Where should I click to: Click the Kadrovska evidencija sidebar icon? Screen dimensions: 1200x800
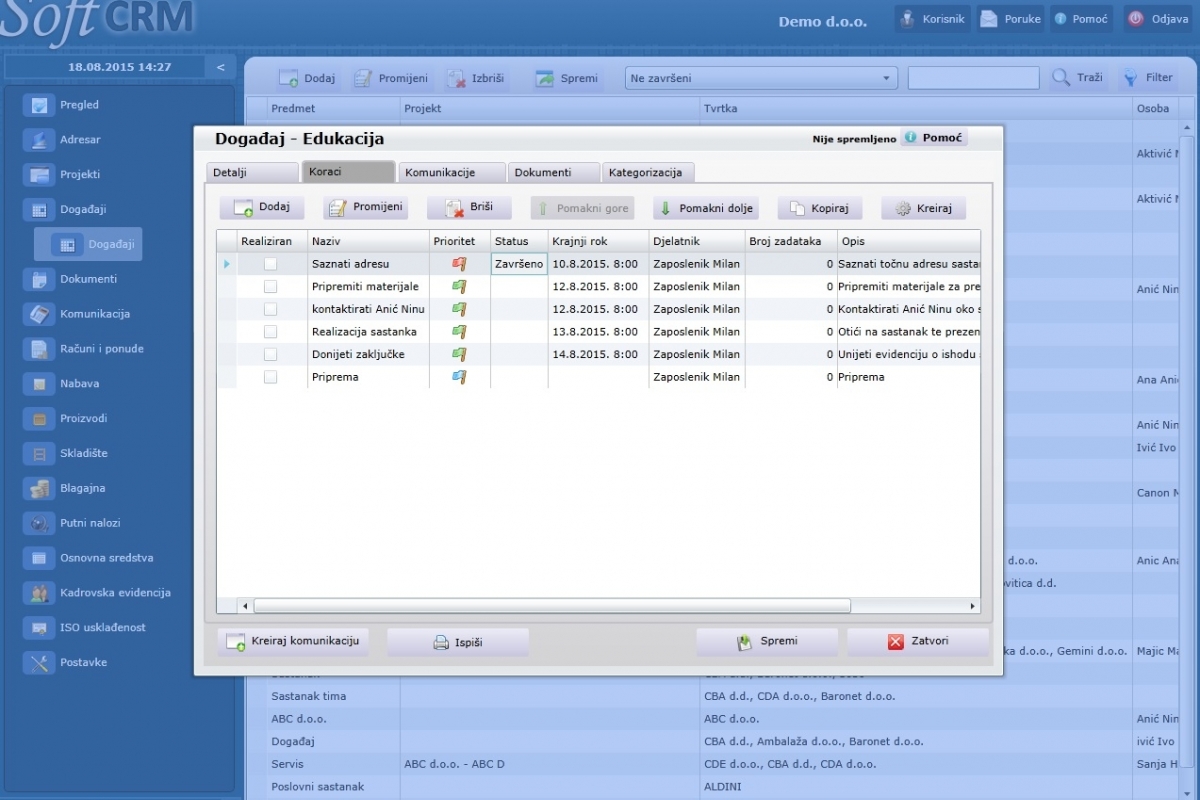click(x=40, y=593)
